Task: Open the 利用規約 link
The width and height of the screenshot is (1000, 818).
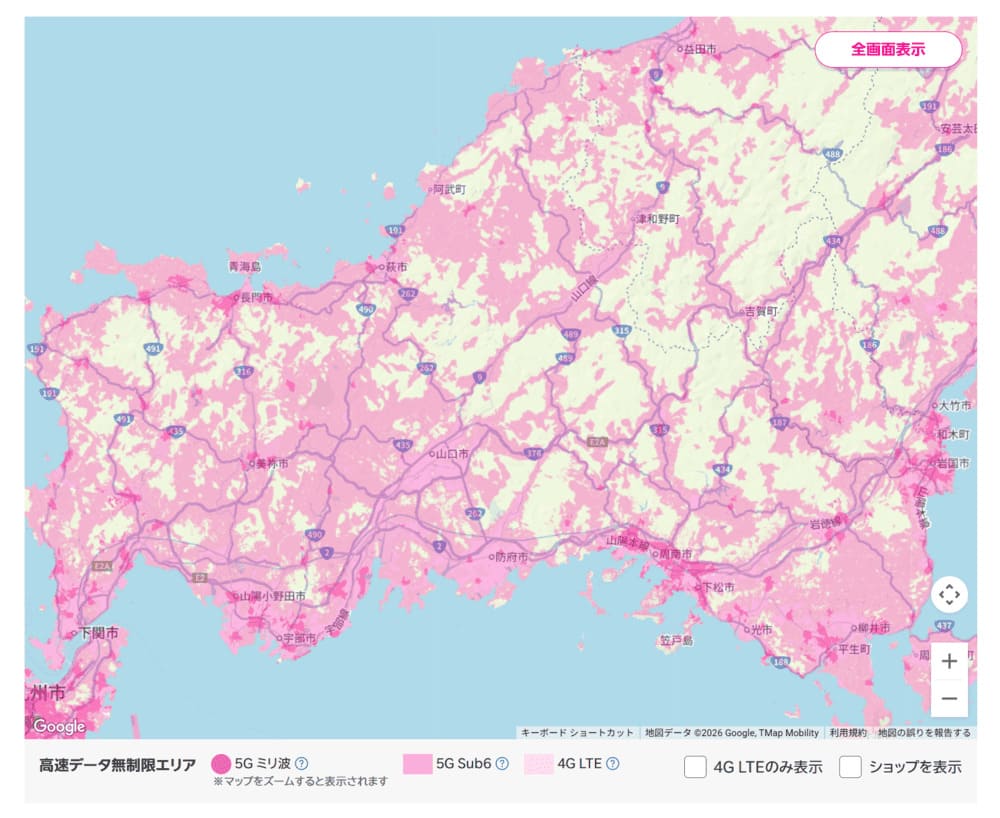Action: (x=848, y=733)
